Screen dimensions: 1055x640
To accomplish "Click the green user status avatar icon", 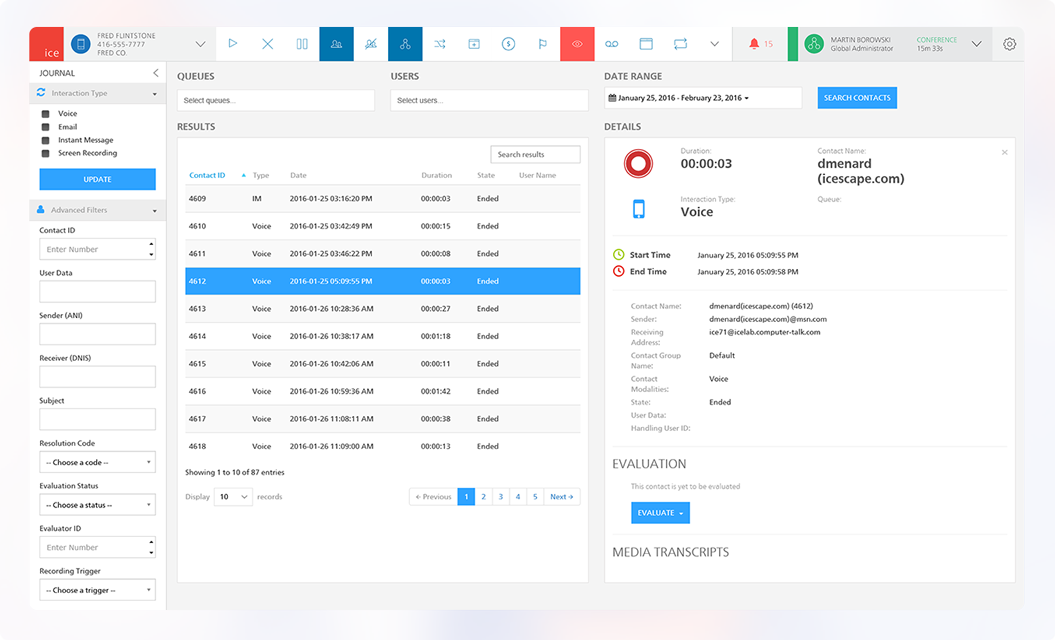I will (x=814, y=44).
